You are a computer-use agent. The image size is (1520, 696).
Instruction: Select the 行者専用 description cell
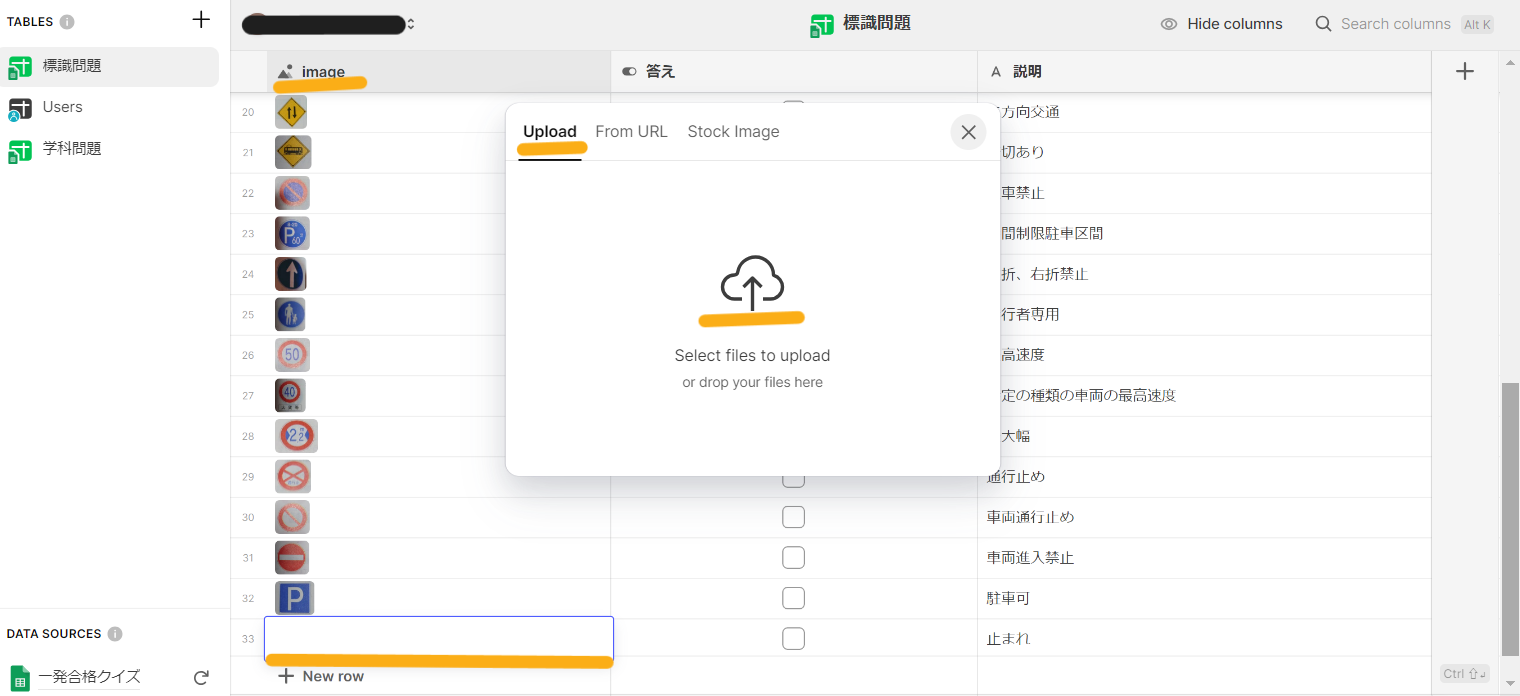[x=1204, y=314]
